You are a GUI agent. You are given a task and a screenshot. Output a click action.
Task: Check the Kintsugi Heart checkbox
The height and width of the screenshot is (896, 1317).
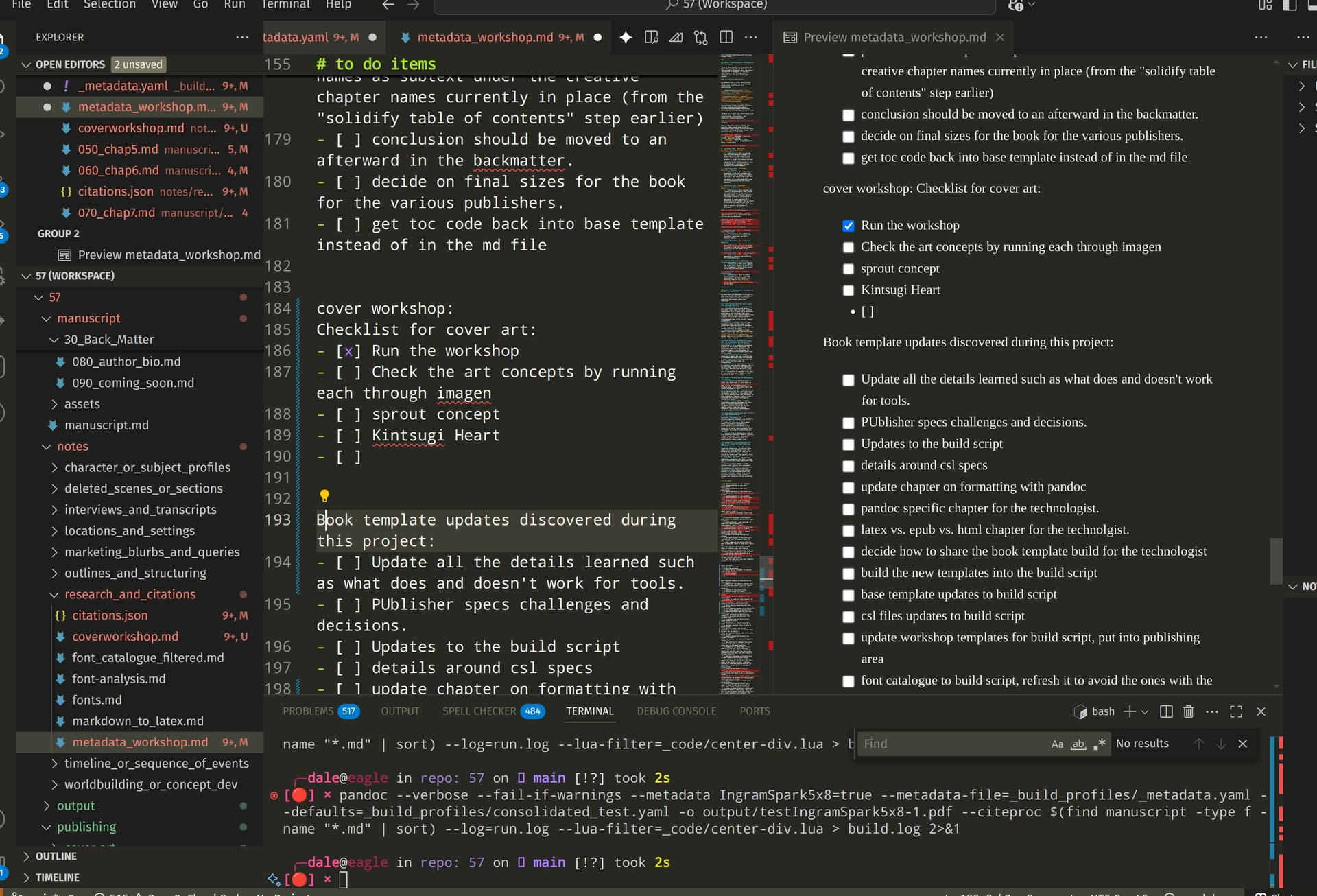coord(849,290)
